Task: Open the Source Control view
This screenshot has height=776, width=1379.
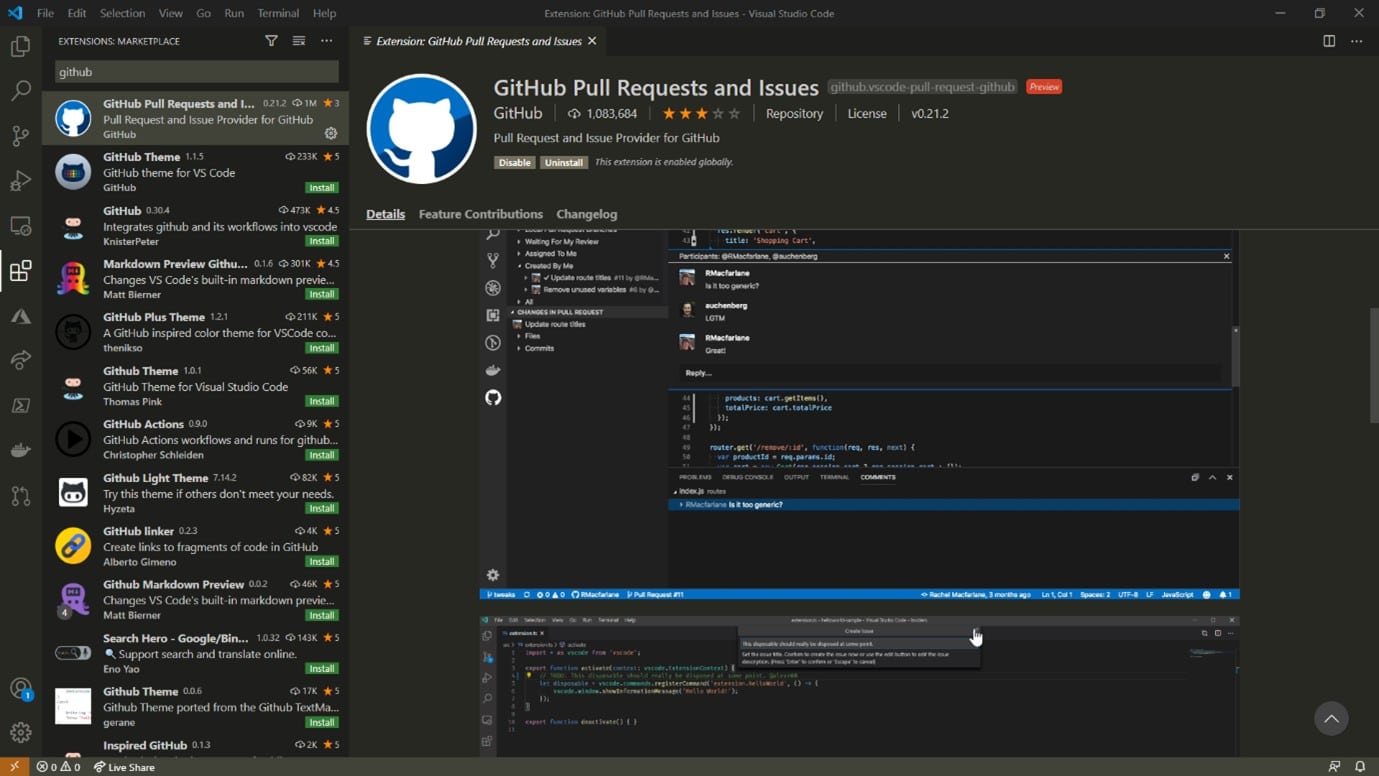Action: click(x=20, y=136)
